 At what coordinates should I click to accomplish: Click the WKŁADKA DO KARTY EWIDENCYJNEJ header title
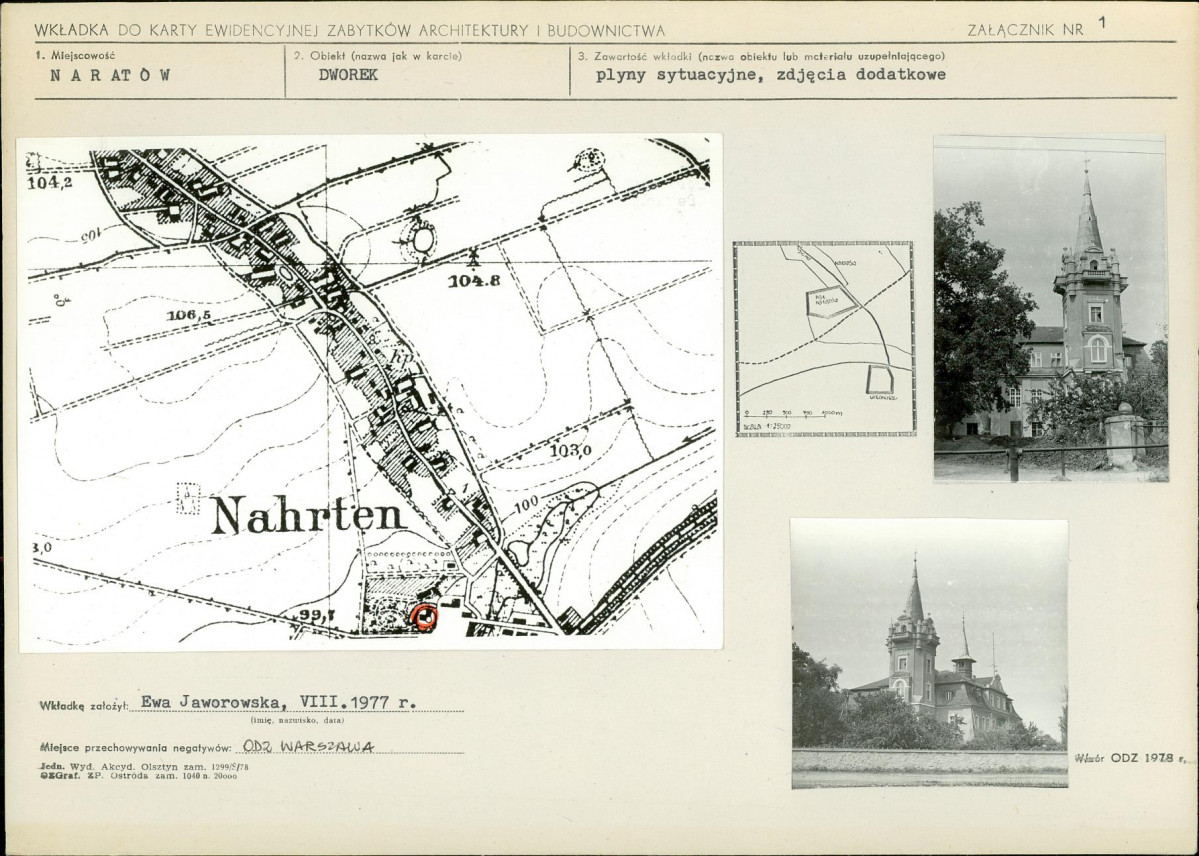(349, 31)
